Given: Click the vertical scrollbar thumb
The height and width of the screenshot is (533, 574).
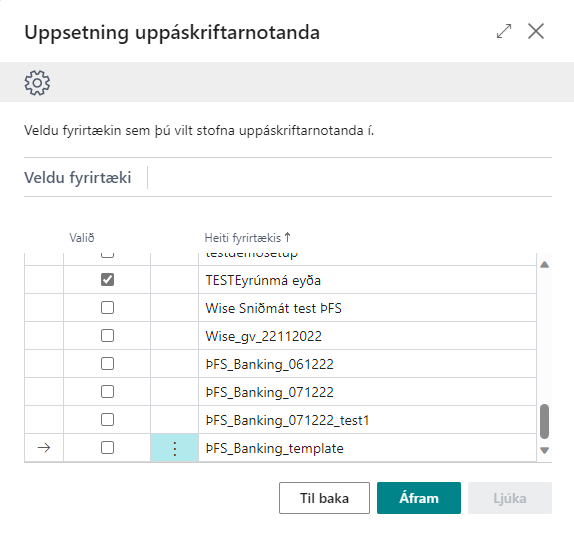Looking at the screenshot, I should [544, 421].
